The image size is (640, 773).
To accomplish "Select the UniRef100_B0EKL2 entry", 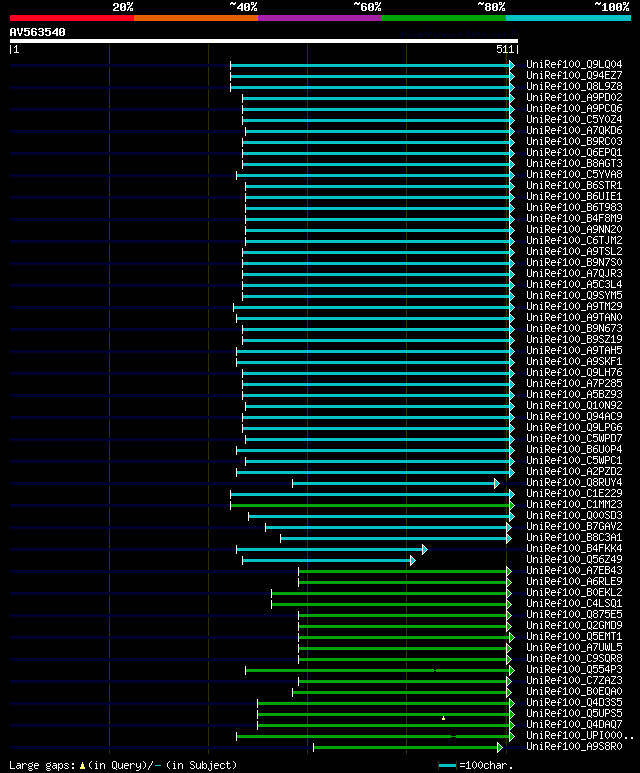I will (x=574, y=593).
